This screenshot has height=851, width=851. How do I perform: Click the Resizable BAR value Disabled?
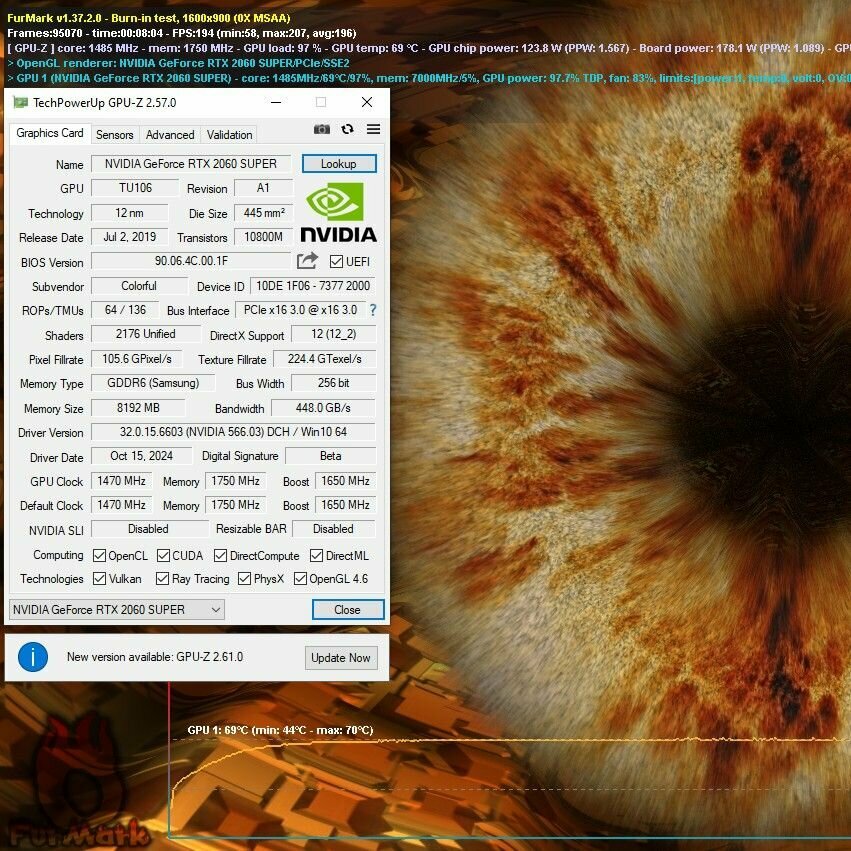[334, 529]
